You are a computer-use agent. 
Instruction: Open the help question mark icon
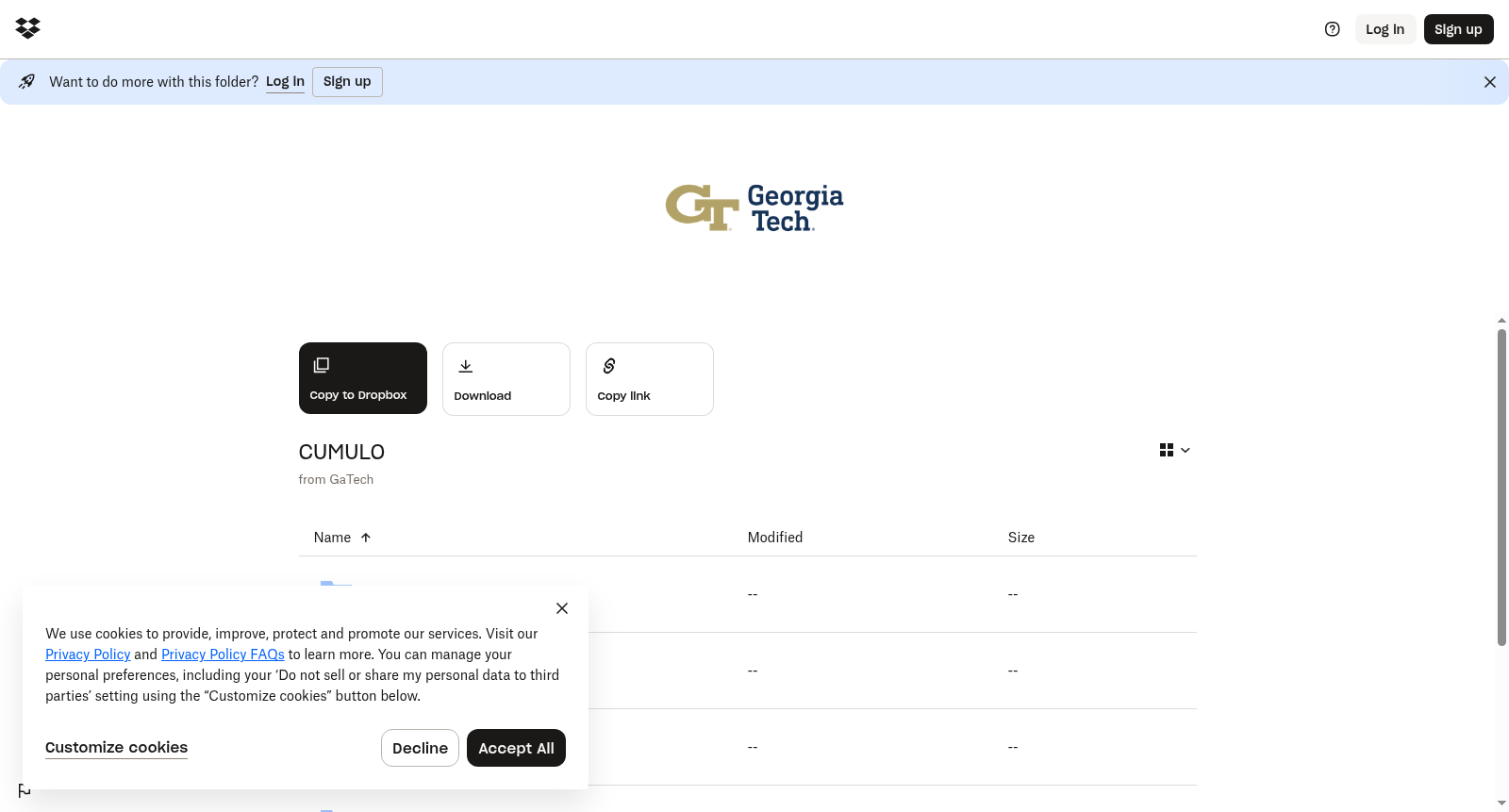[x=1332, y=29]
